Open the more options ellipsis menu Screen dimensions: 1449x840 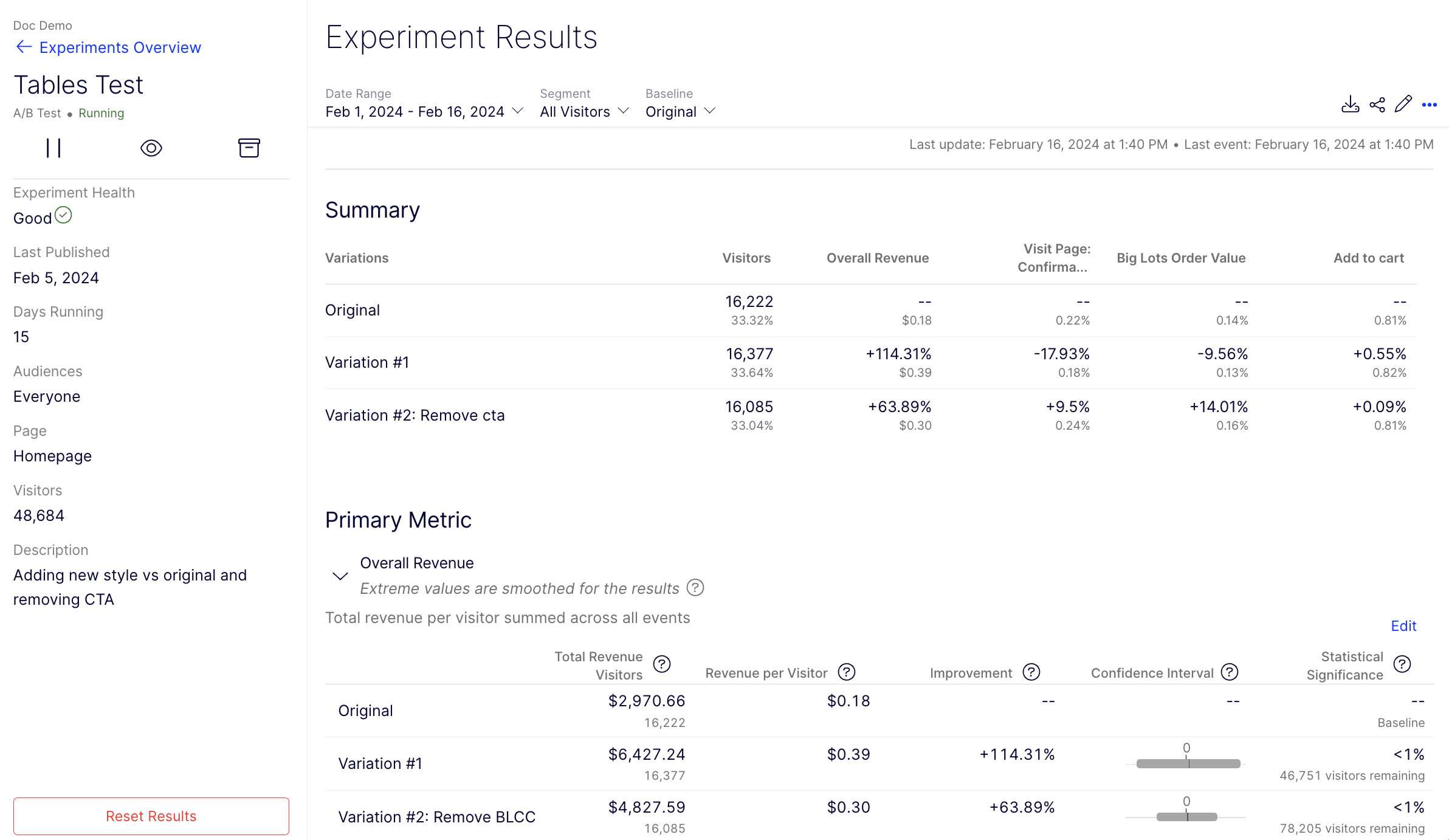(x=1429, y=105)
